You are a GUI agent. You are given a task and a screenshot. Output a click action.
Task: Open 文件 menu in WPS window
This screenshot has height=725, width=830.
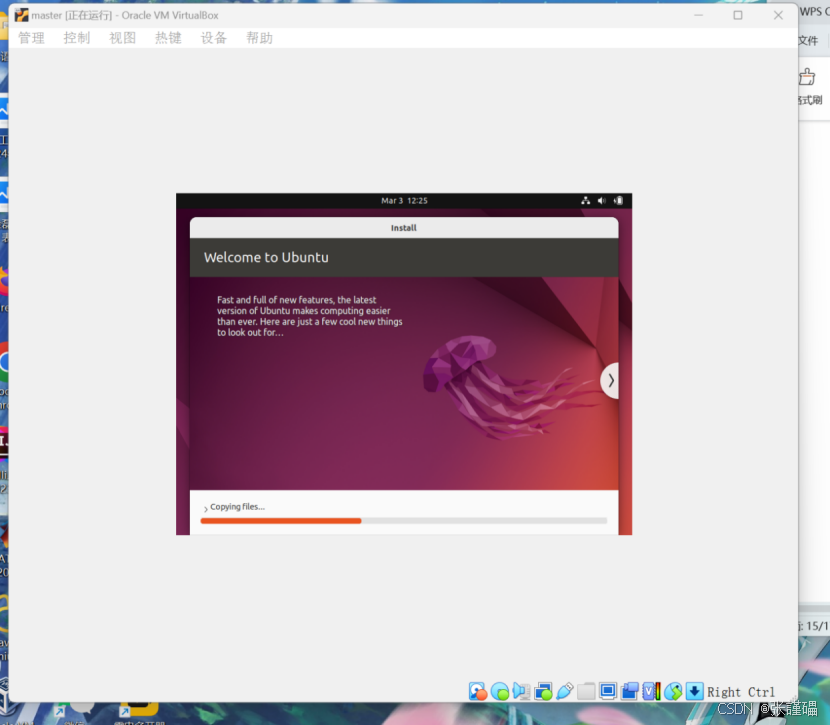(808, 40)
